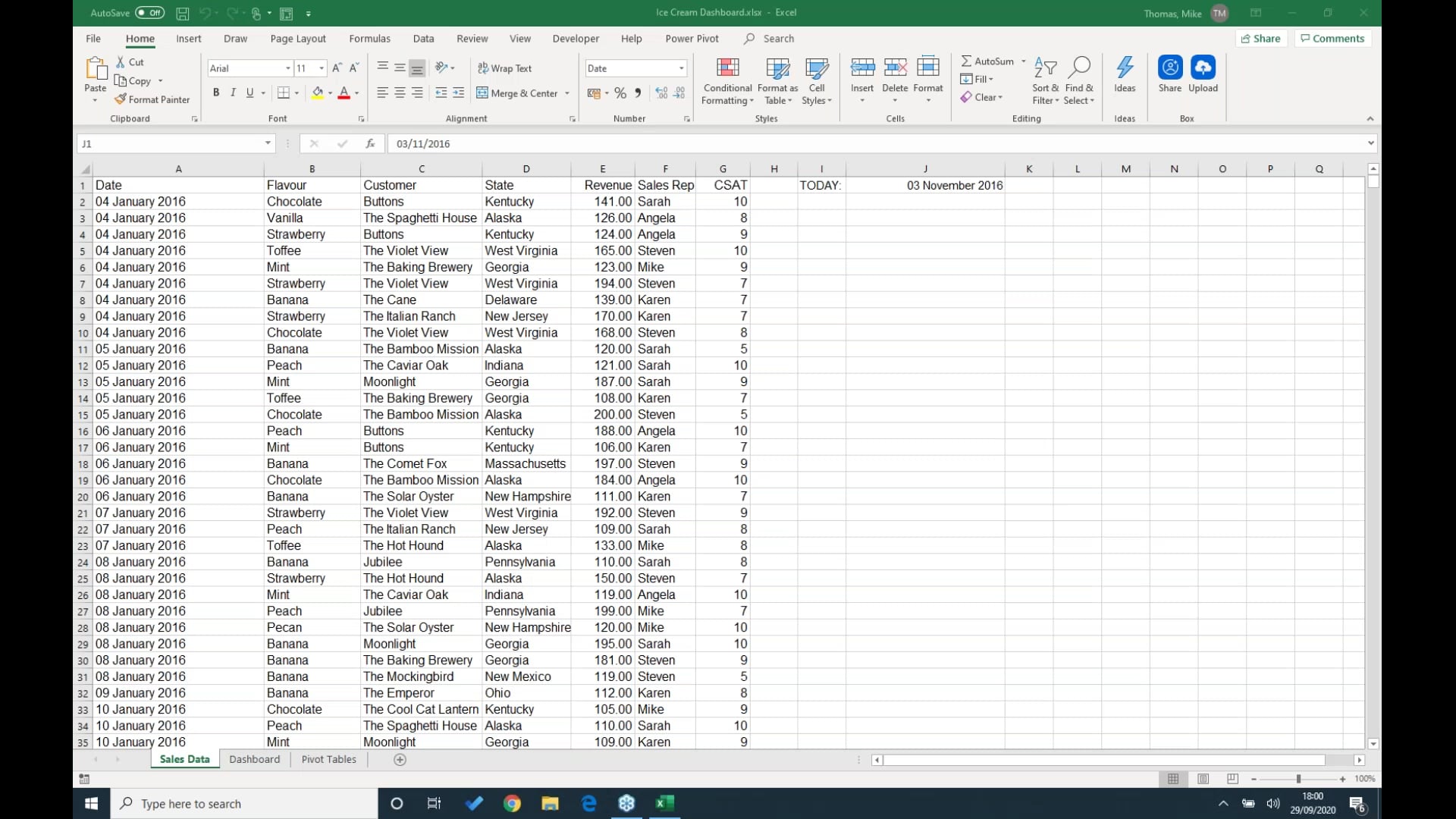Switch to the Dashboard sheet

click(x=255, y=759)
